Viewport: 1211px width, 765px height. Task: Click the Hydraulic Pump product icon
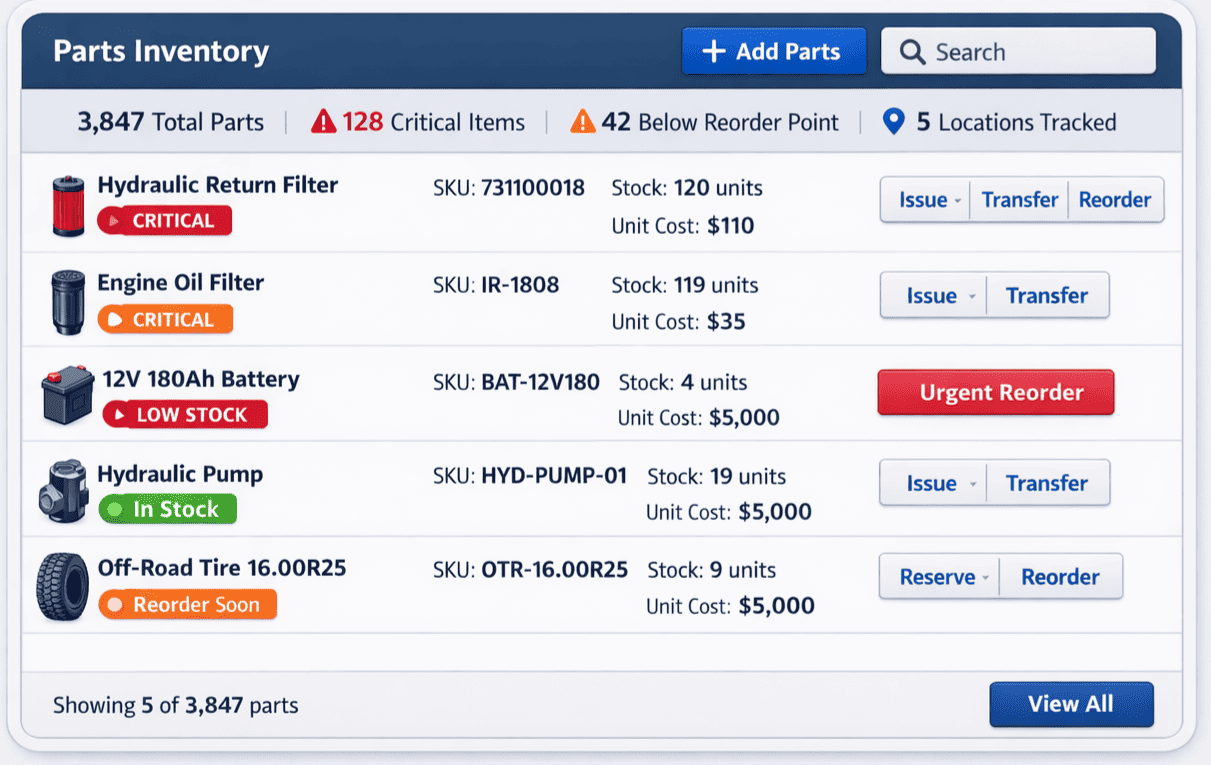(64, 491)
